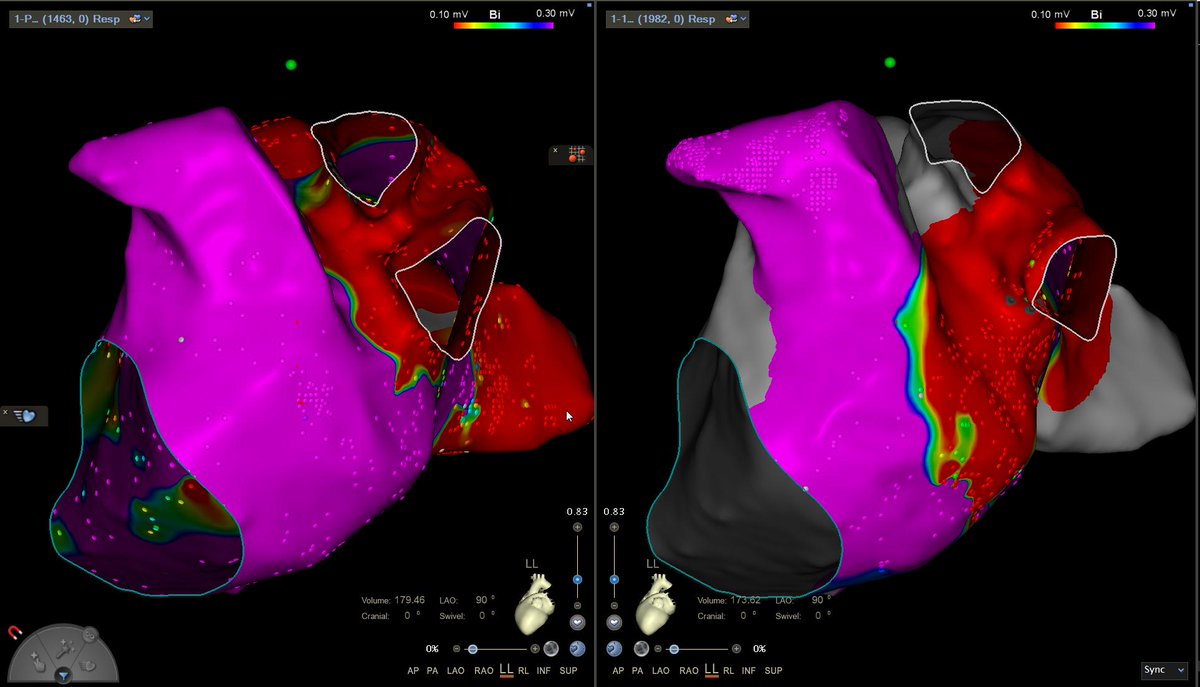Click right map 0.10 mV lower threshold
Screen dimensions: 1200x687
coord(1048,14)
